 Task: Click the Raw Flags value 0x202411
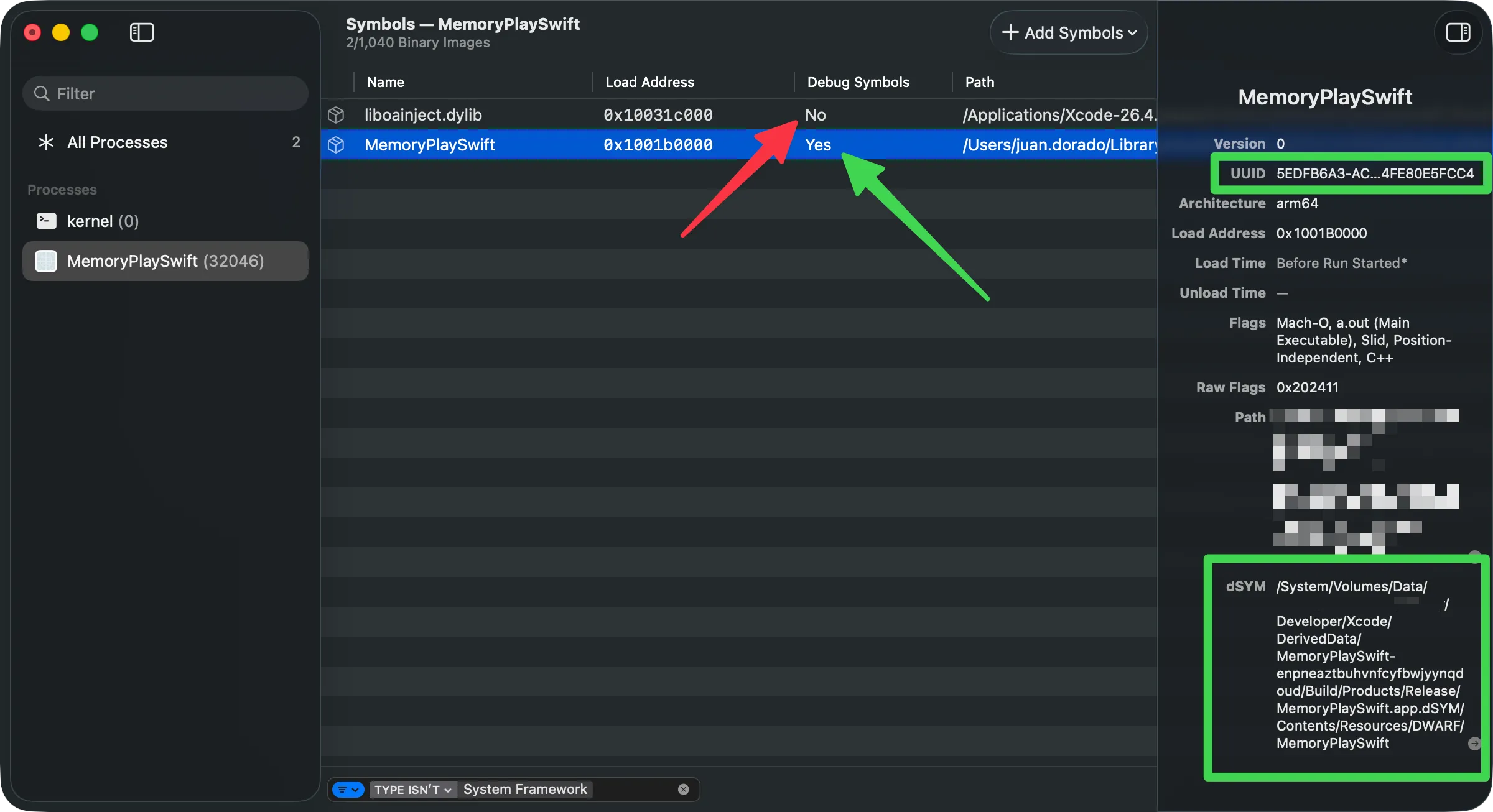(x=1308, y=387)
